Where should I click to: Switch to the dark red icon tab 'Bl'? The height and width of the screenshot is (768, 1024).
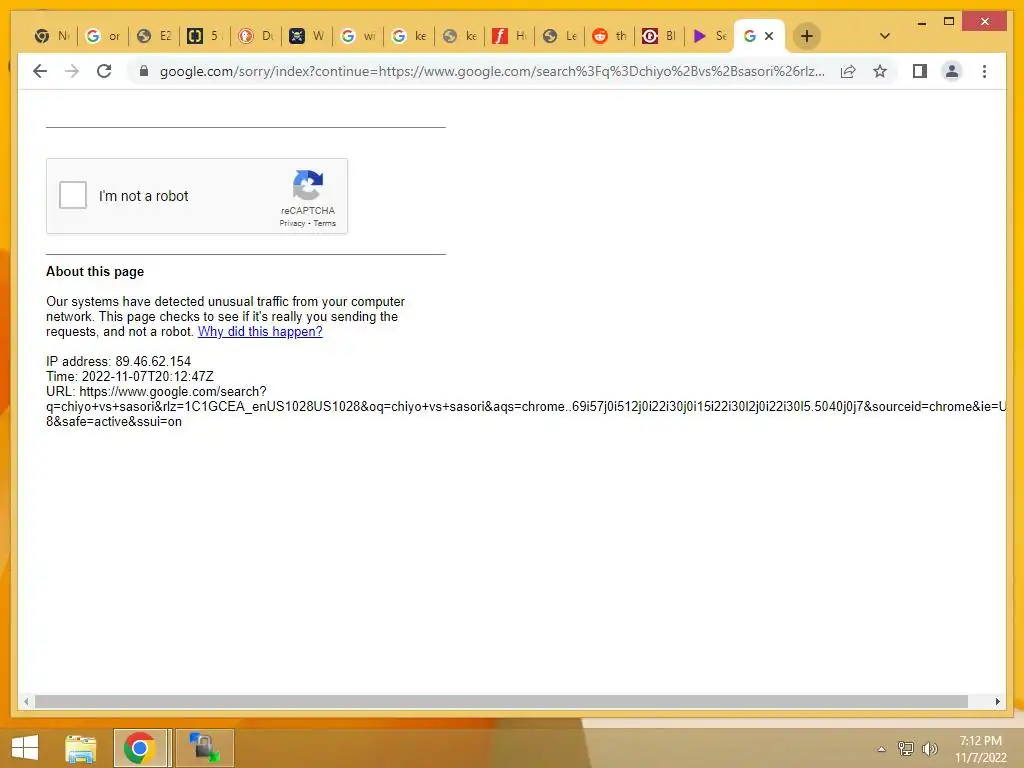tap(660, 36)
